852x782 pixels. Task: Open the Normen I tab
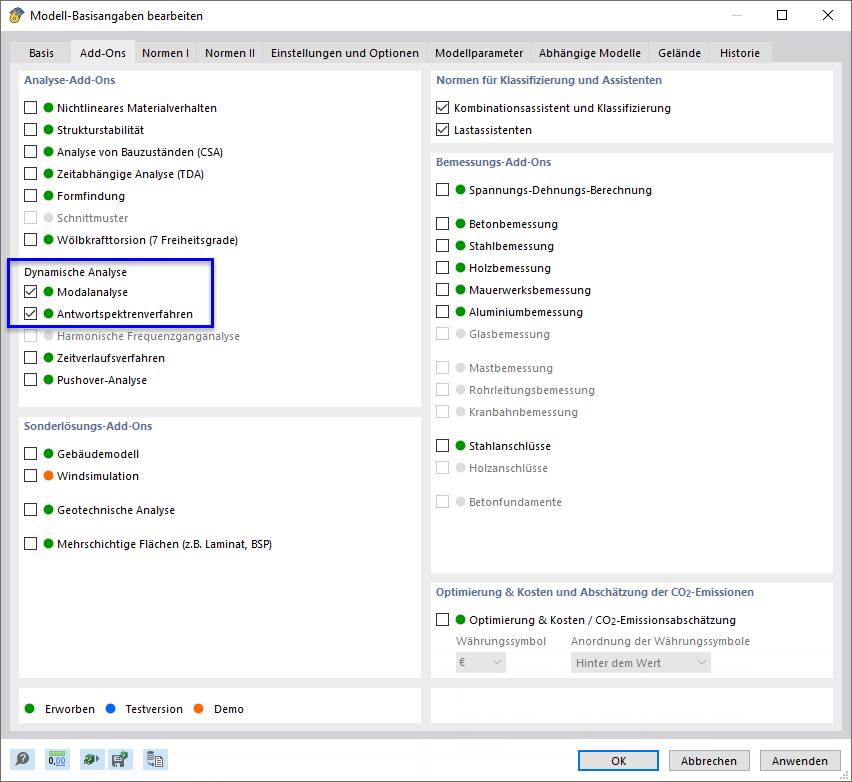coord(166,53)
